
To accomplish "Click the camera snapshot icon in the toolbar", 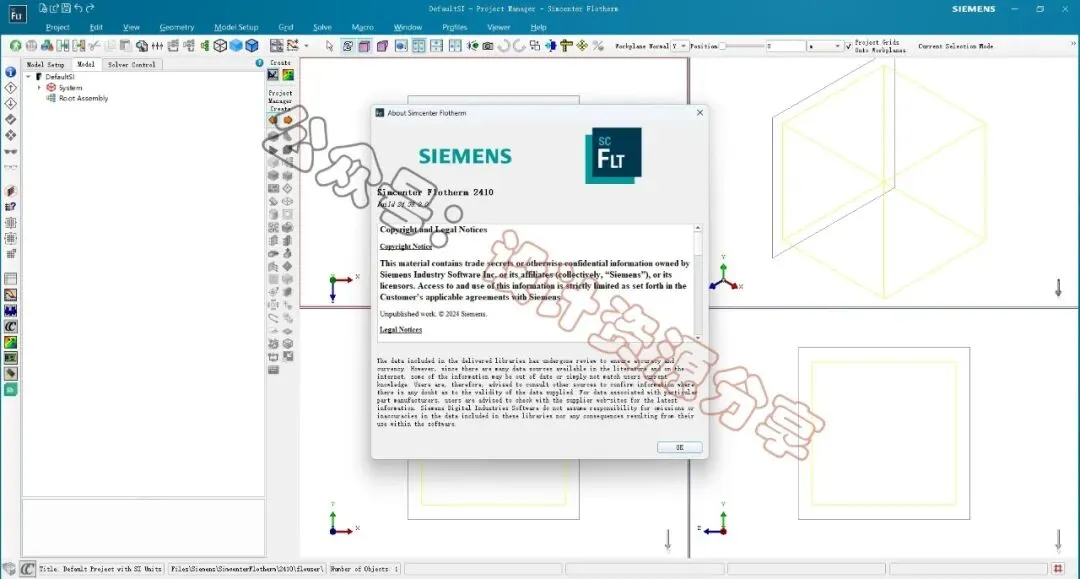I will tap(488, 46).
